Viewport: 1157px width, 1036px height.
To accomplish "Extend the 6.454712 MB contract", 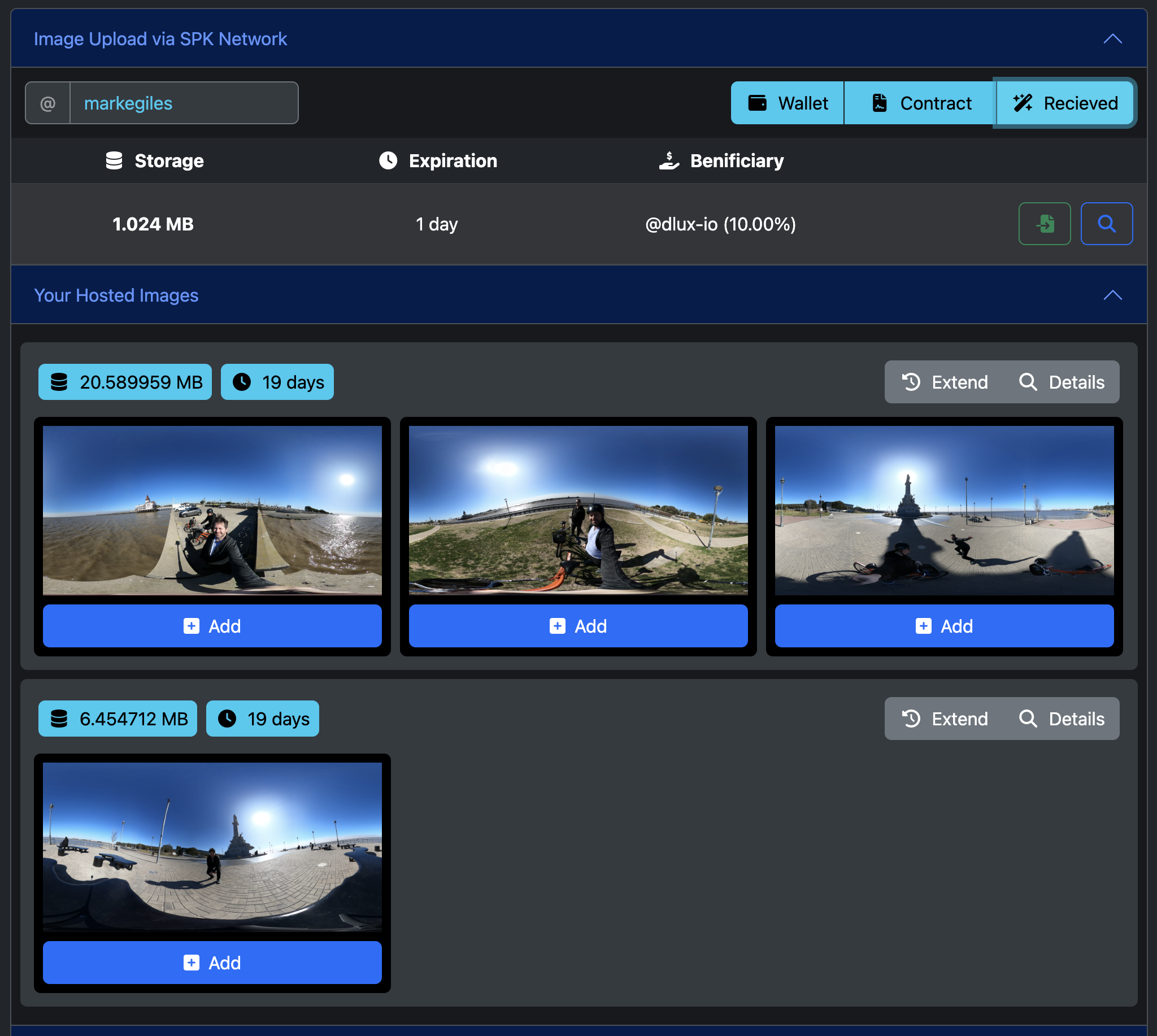I will pos(944,719).
